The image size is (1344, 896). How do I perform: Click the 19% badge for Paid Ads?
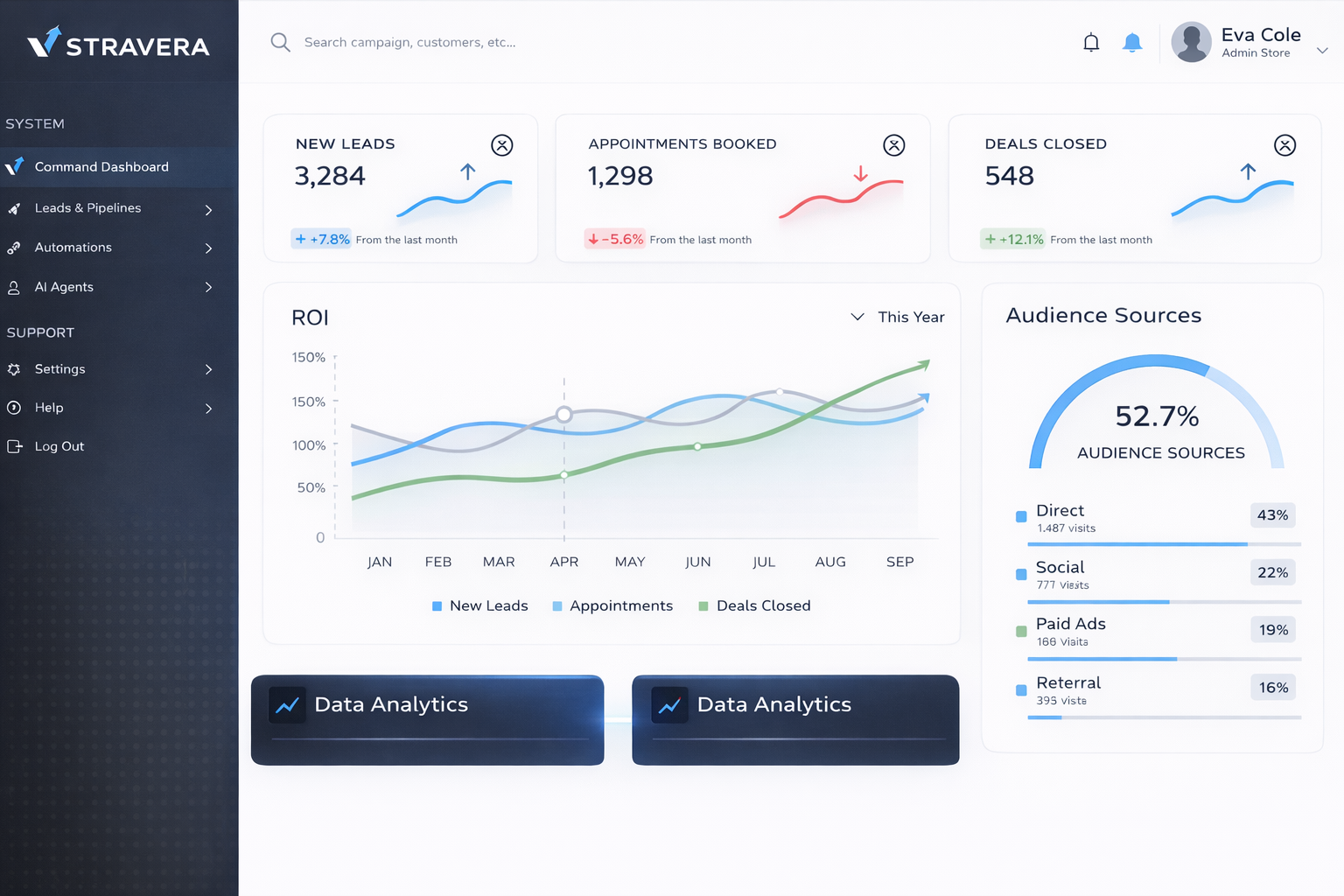point(1273,630)
